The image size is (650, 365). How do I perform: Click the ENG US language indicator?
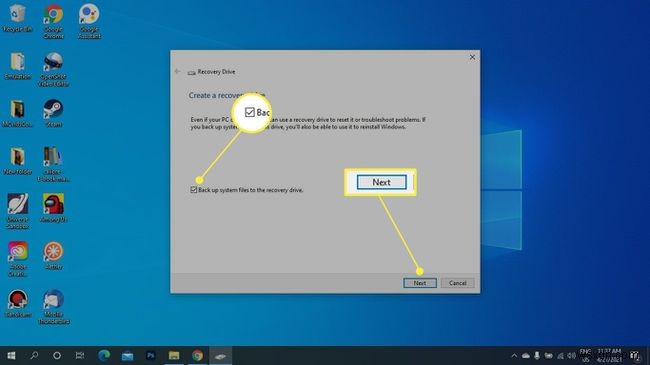coord(585,355)
